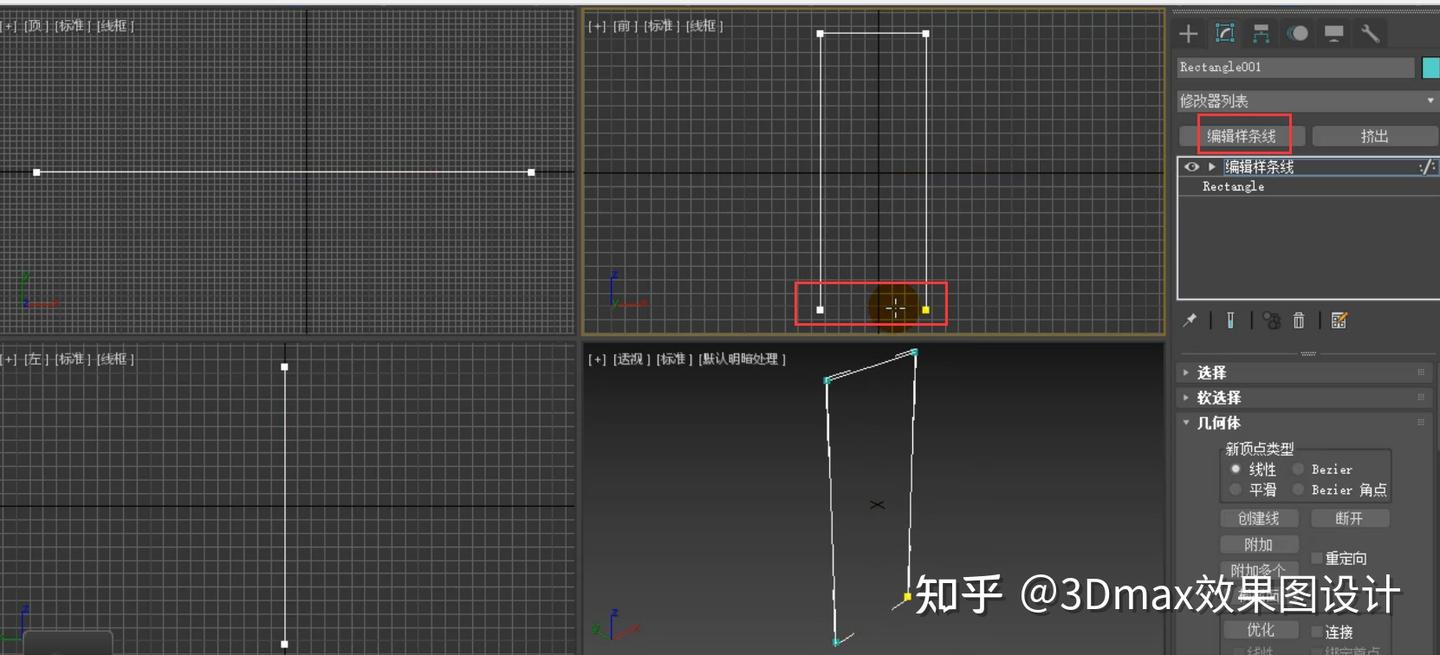Enable the 重定向 checkbox
Image resolution: width=1440 pixels, height=655 pixels.
pyautogui.click(x=1315, y=558)
